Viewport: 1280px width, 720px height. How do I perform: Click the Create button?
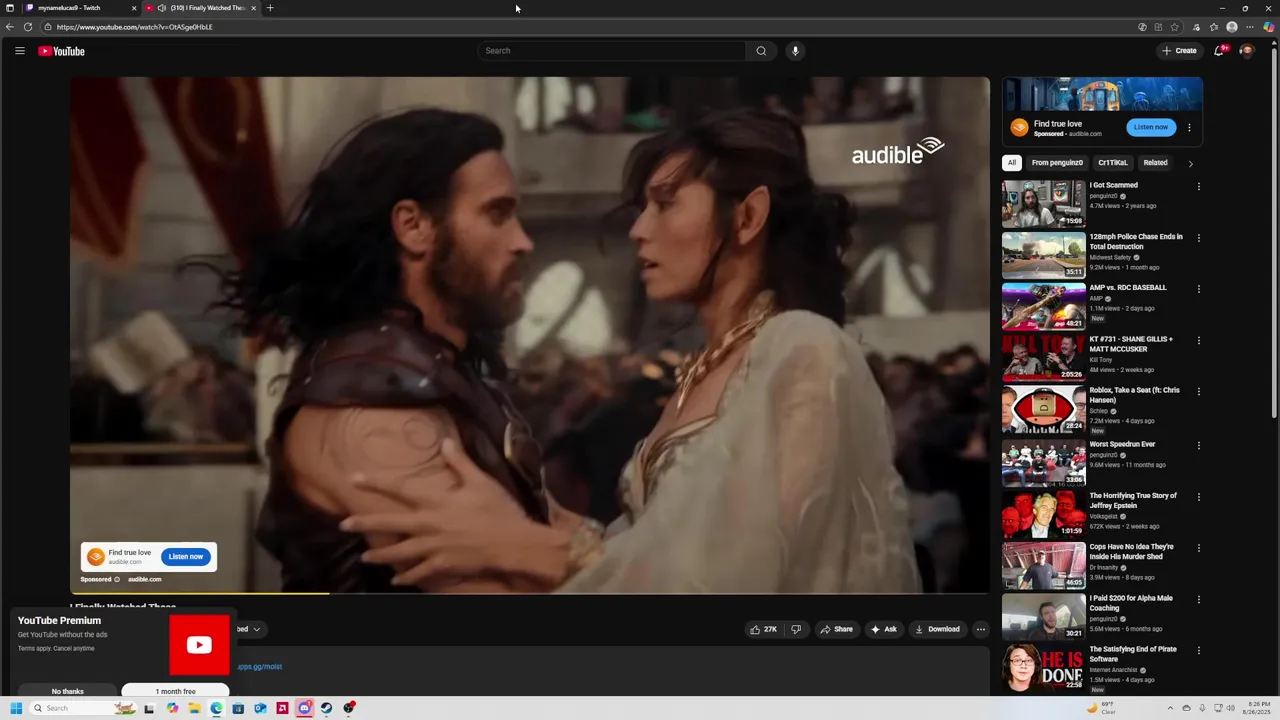pyautogui.click(x=1179, y=51)
